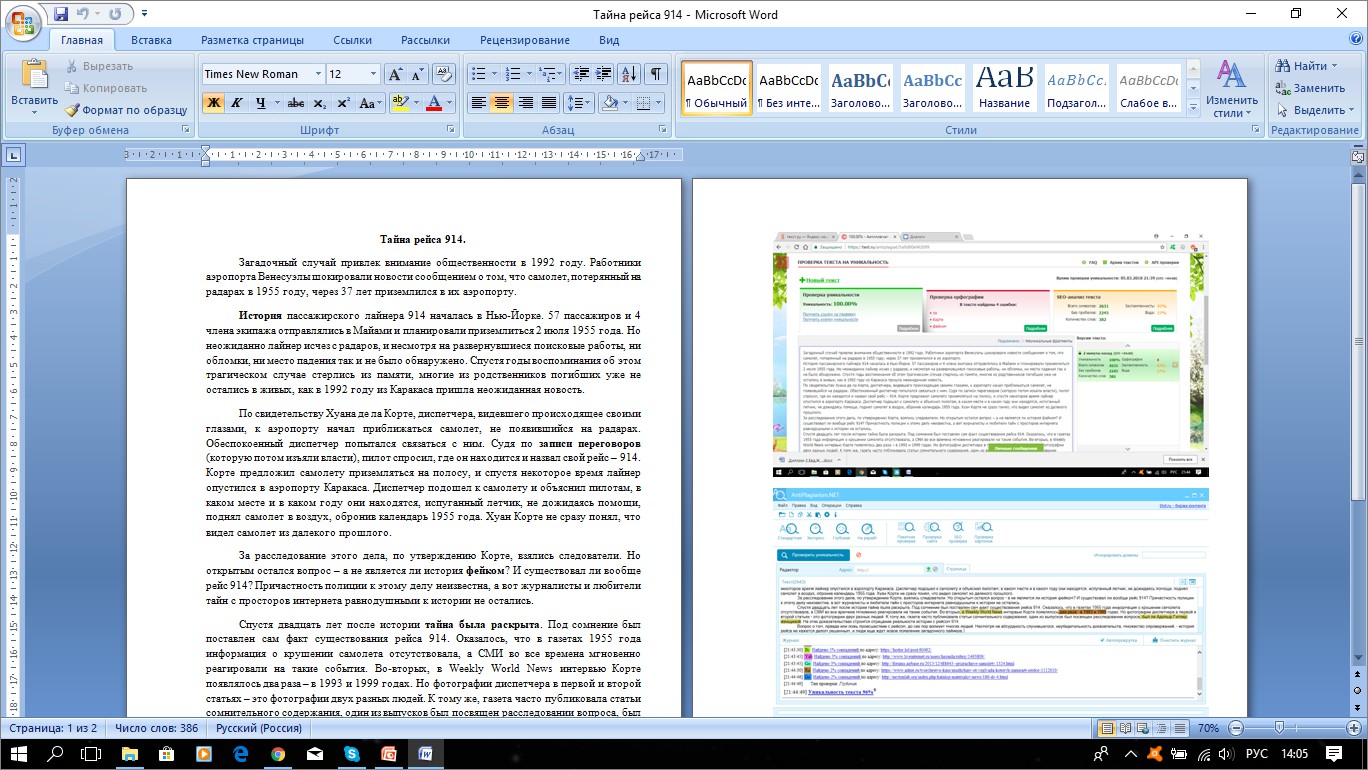Click the Sort (A-Я) button

629,75
